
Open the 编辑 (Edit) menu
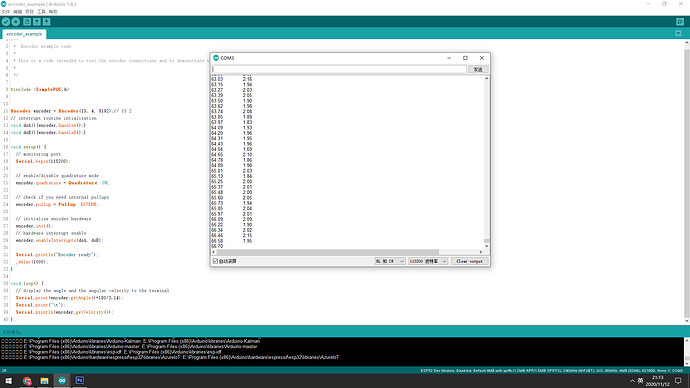[17, 11]
